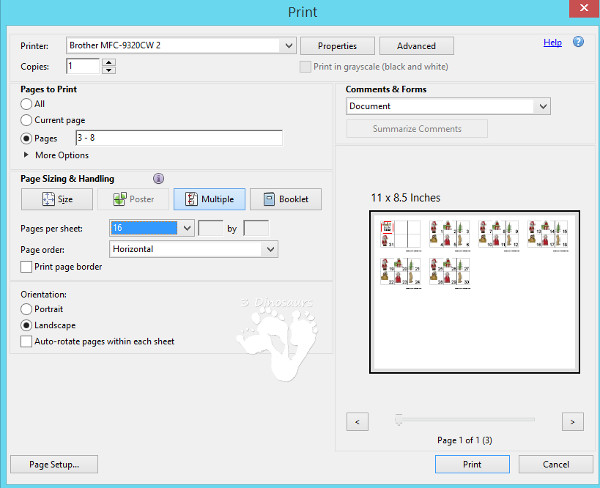600x488 pixels.
Task: Select the Size page sizing option
Action: click(x=56, y=199)
